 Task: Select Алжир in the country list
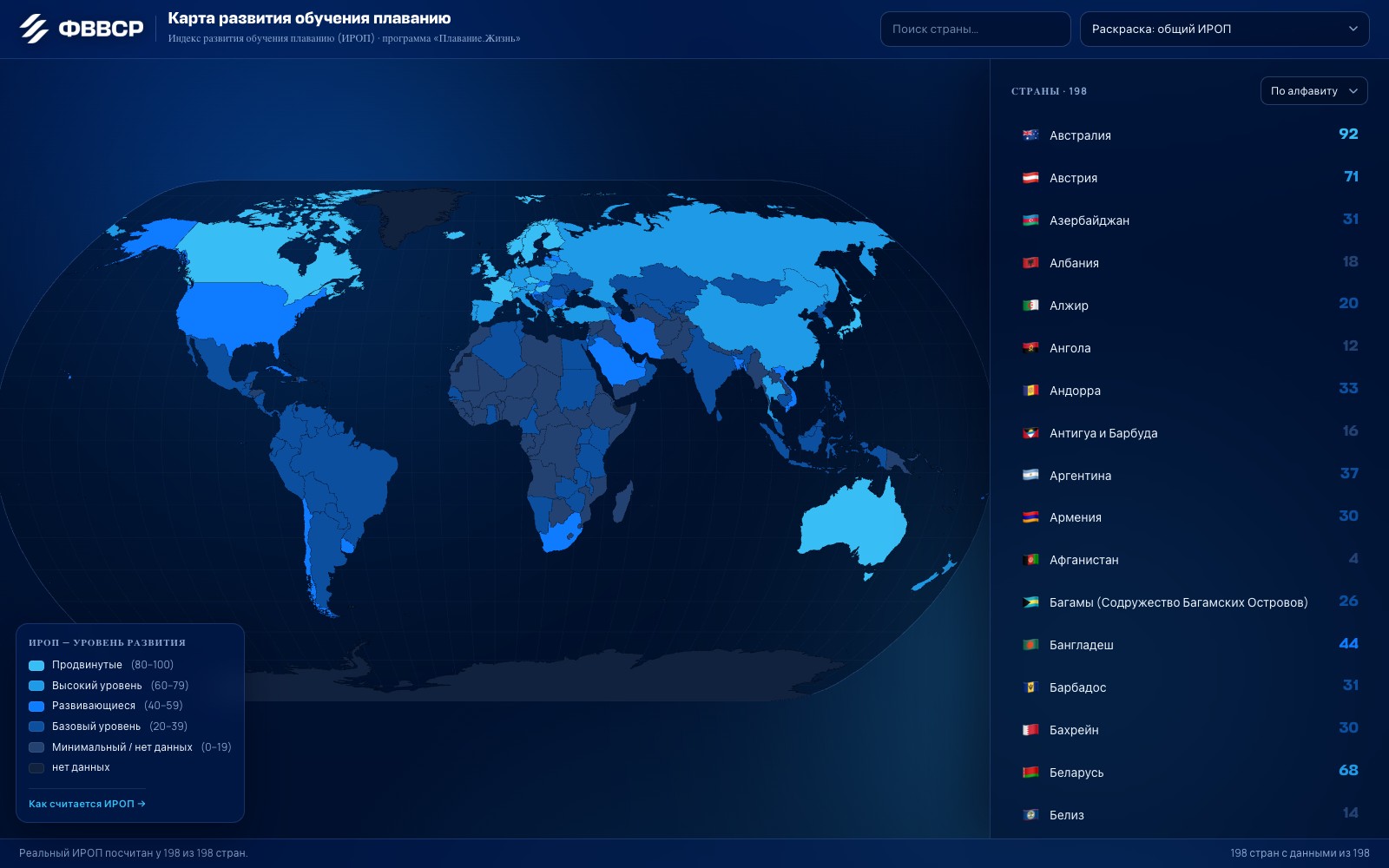pos(1189,305)
